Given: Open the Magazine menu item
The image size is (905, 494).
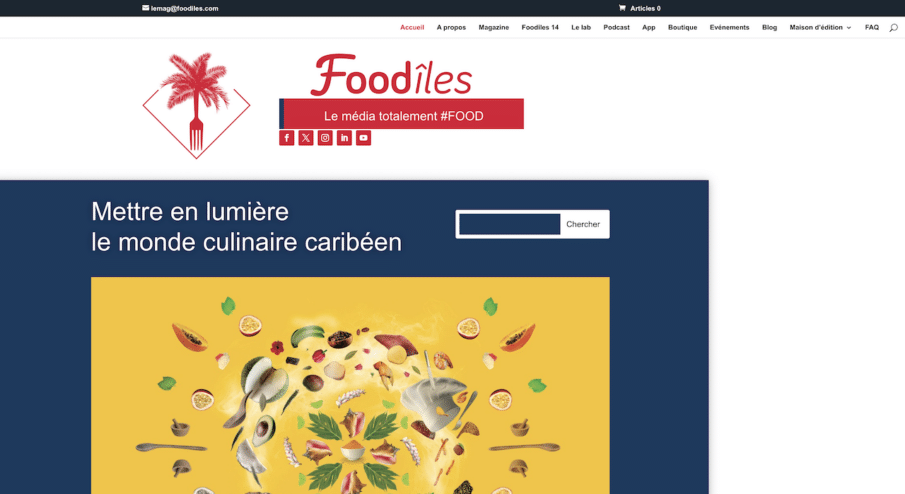Looking at the screenshot, I should pos(493,27).
